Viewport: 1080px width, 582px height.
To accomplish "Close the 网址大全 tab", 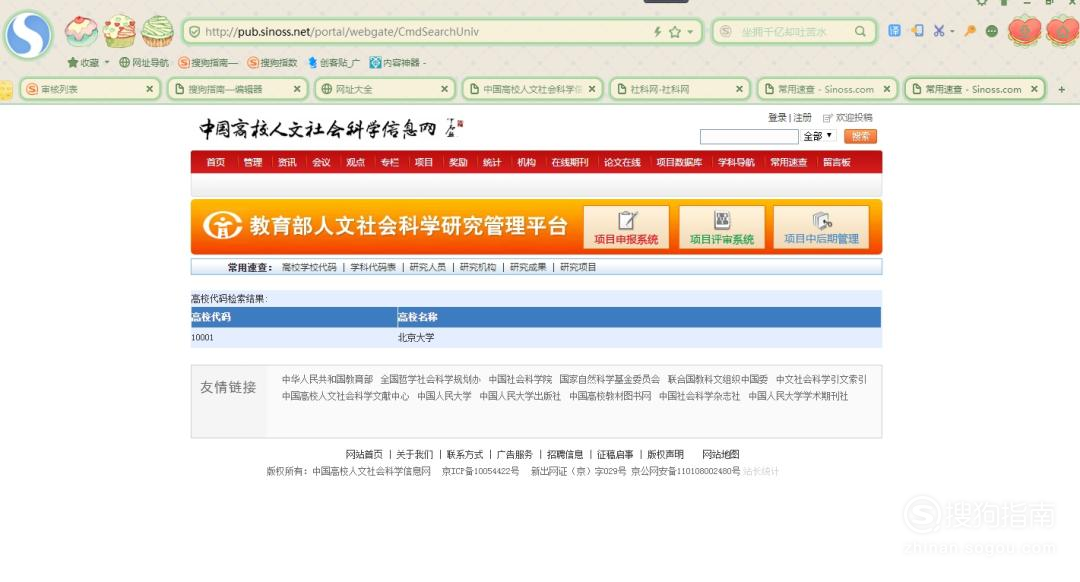I will tap(444, 89).
